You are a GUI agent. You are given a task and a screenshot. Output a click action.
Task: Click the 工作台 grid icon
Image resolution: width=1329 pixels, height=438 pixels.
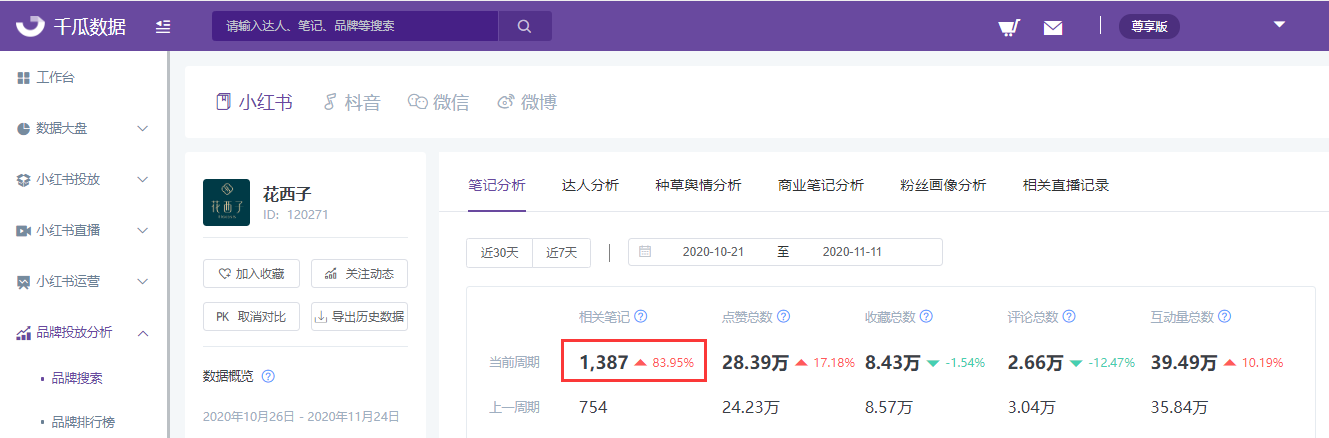23,78
